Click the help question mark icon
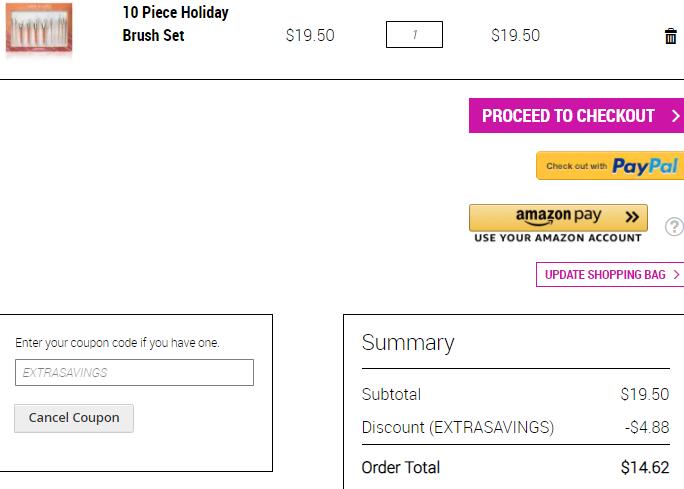Image resolution: width=684 pixels, height=489 pixels. [x=674, y=227]
